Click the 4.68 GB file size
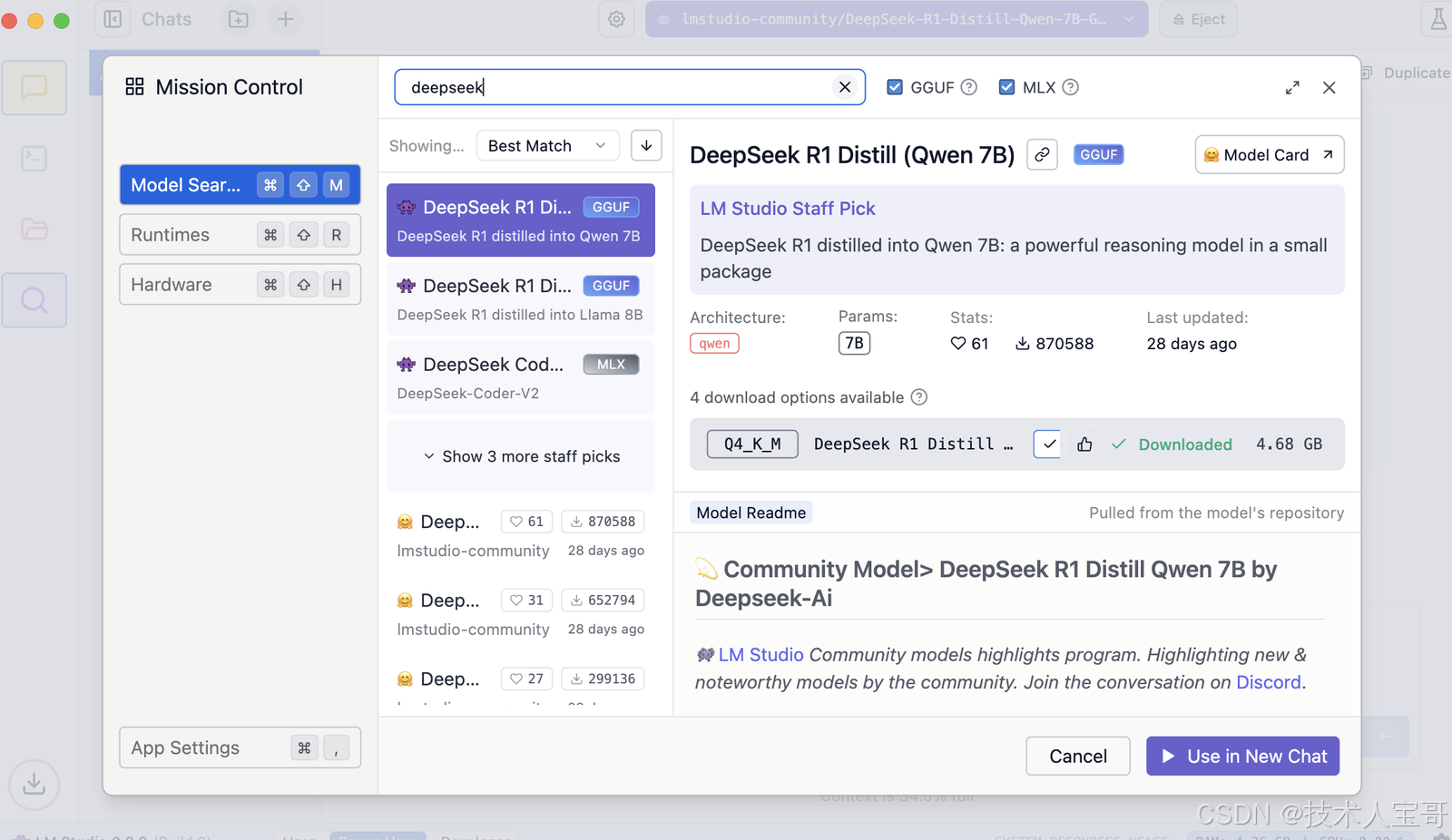Viewport: 1452px width, 840px height. (1289, 444)
